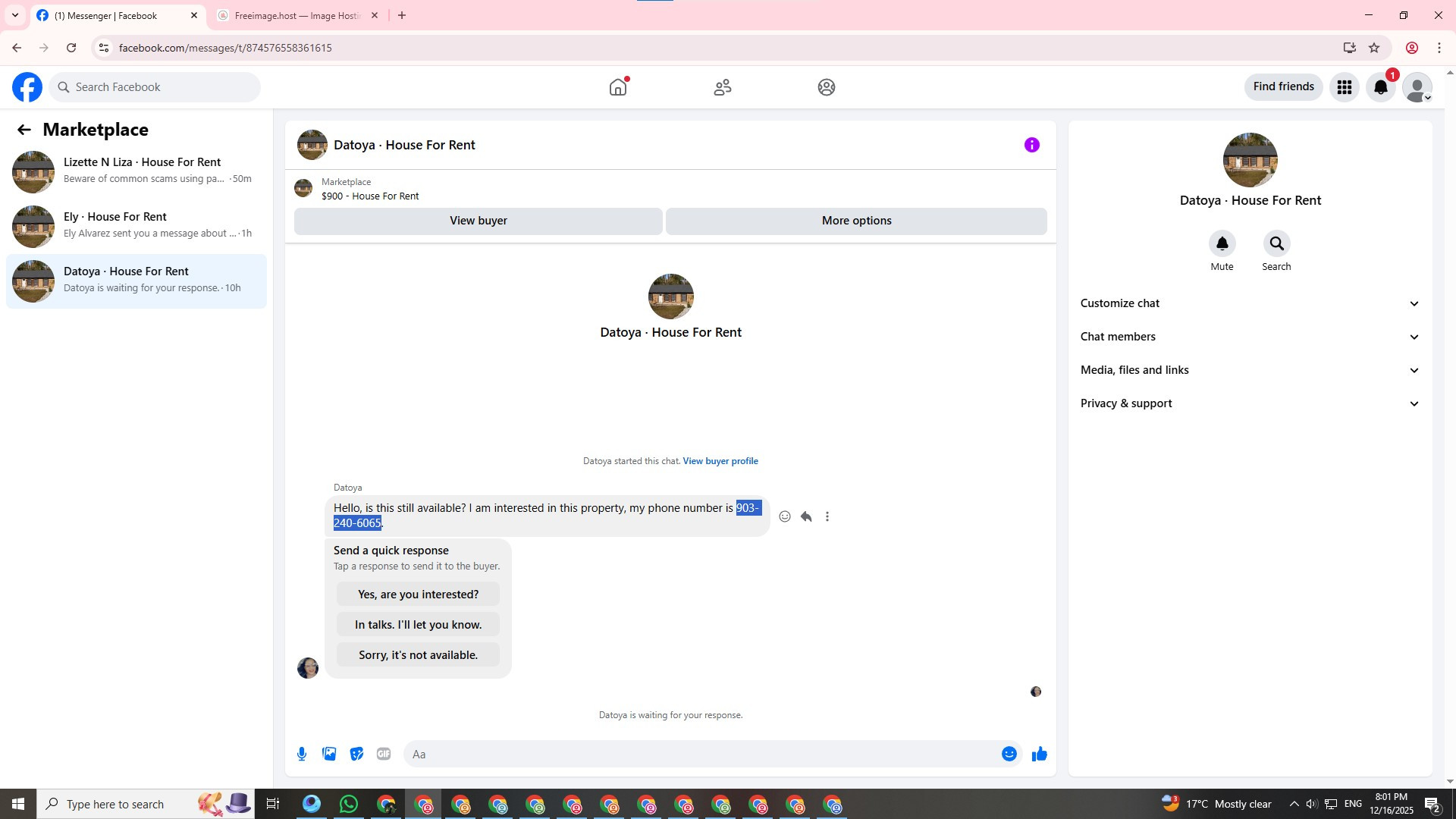Click the Chrome browser menu three dots
The image size is (1456, 819).
coord(1439,48)
